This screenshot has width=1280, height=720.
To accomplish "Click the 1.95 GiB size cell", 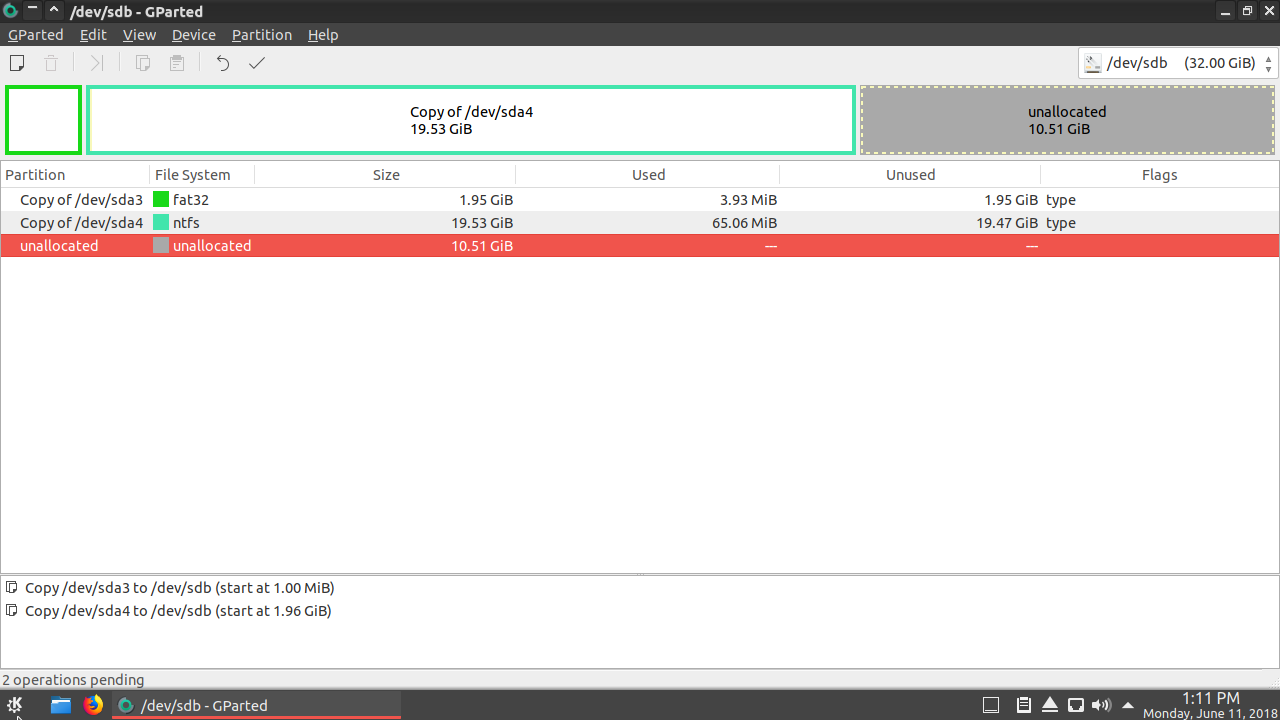I will [x=486, y=200].
